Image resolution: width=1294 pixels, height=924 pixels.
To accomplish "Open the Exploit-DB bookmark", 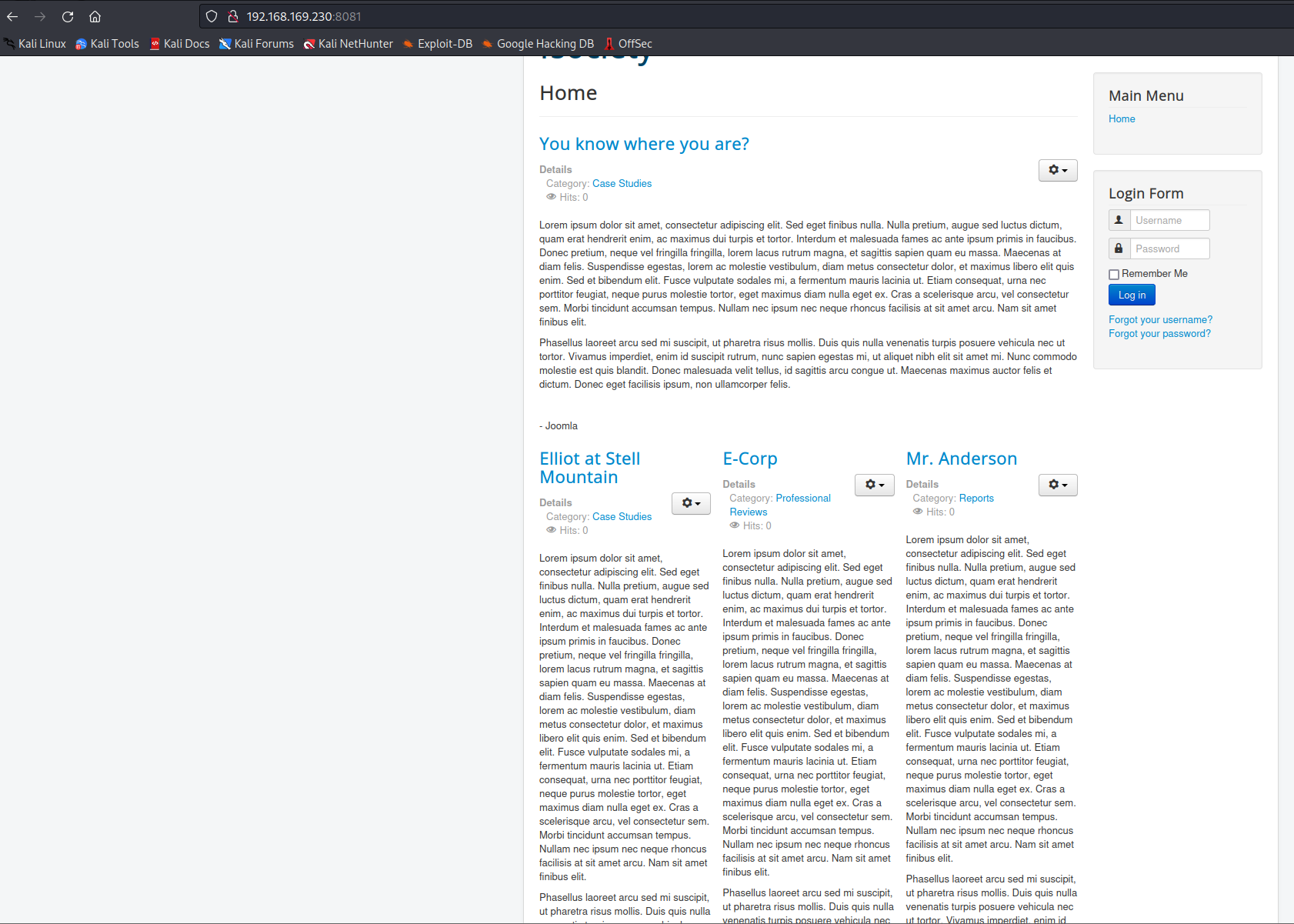I will pyautogui.click(x=438, y=44).
